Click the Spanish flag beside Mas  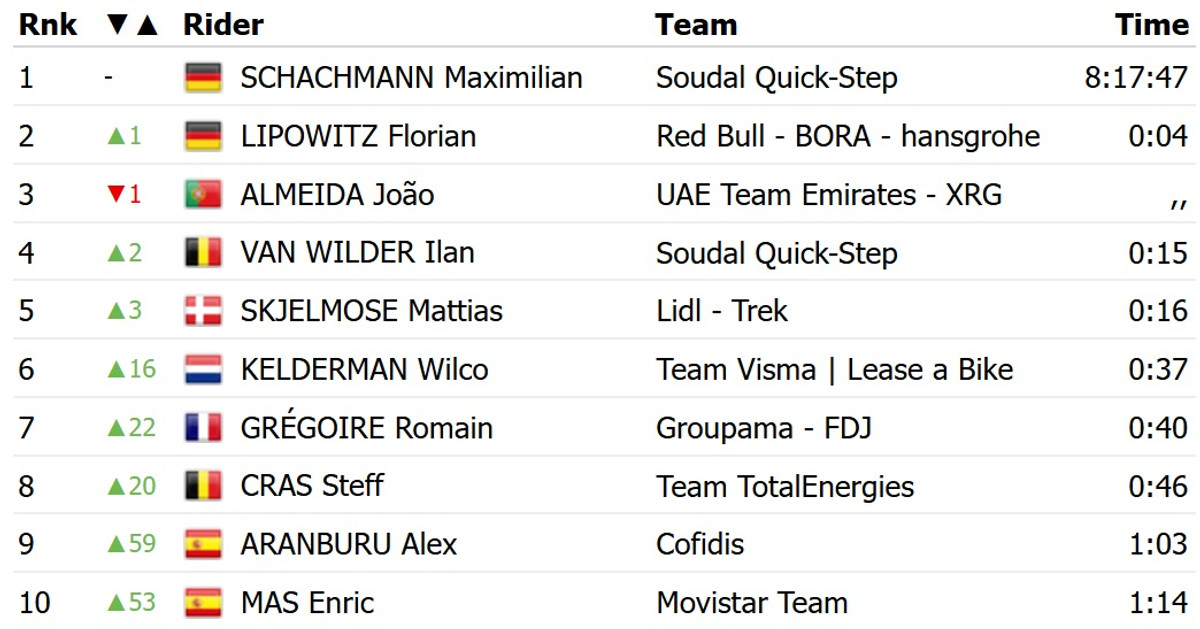203,603
